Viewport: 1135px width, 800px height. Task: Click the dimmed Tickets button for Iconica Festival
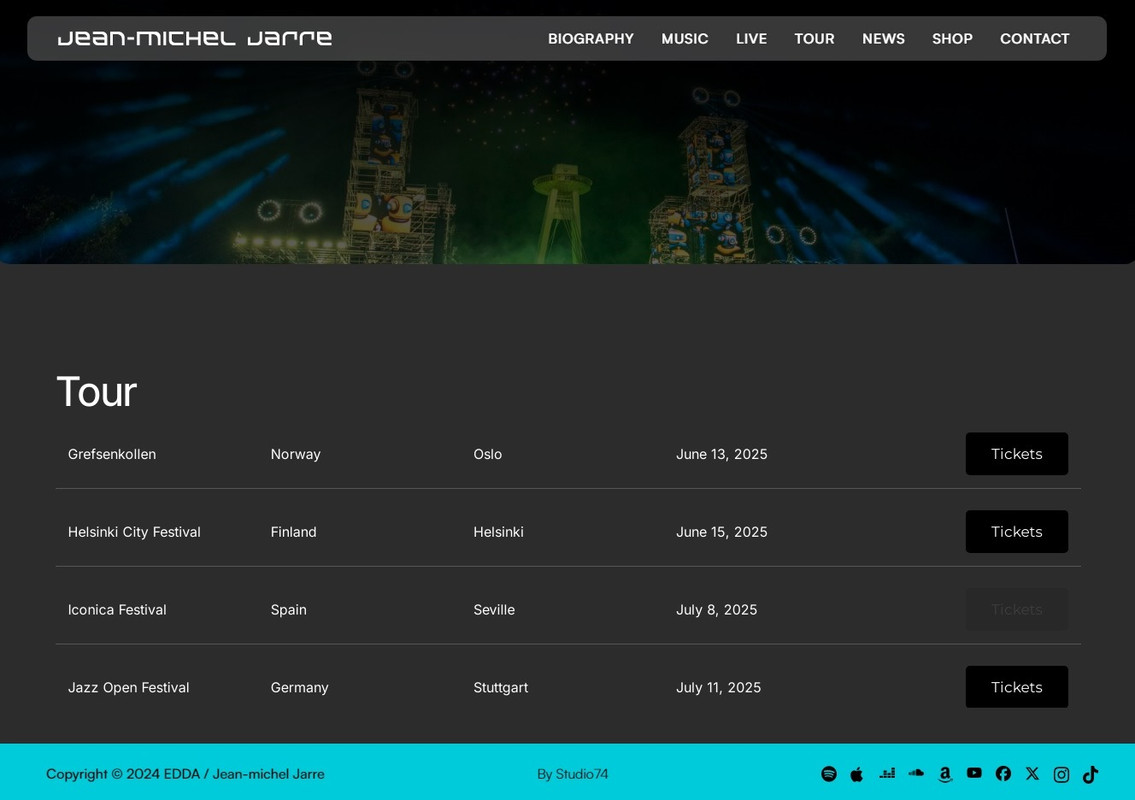point(1016,610)
